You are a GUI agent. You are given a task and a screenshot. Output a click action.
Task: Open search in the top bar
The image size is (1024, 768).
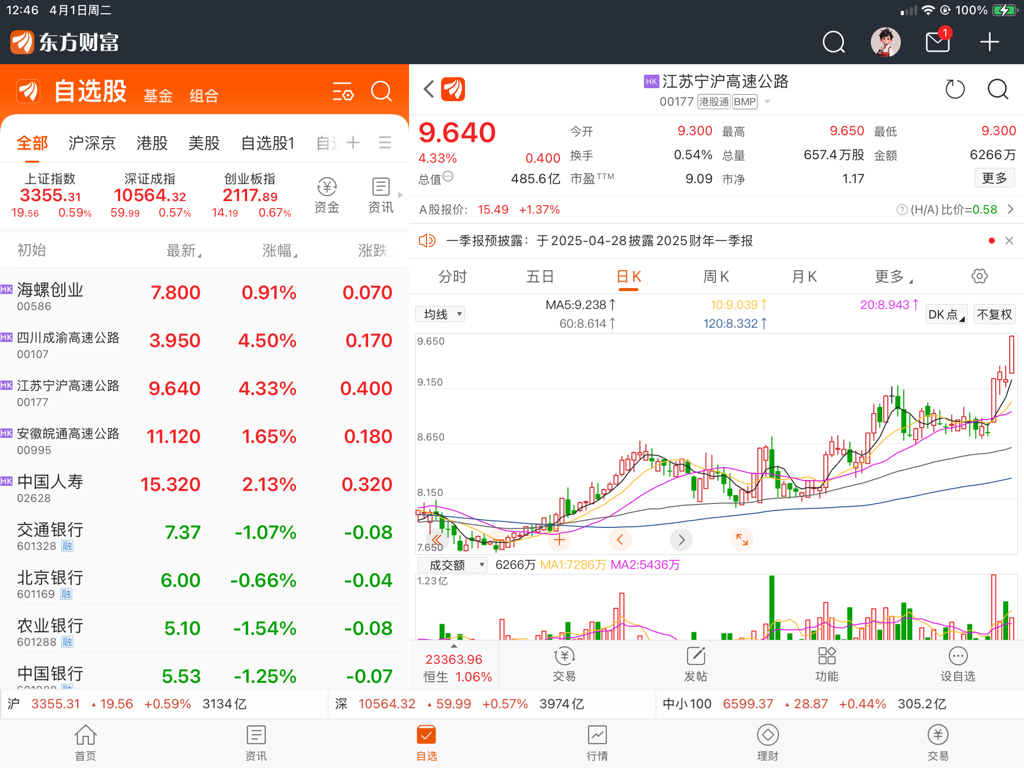click(x=833, y=42)
